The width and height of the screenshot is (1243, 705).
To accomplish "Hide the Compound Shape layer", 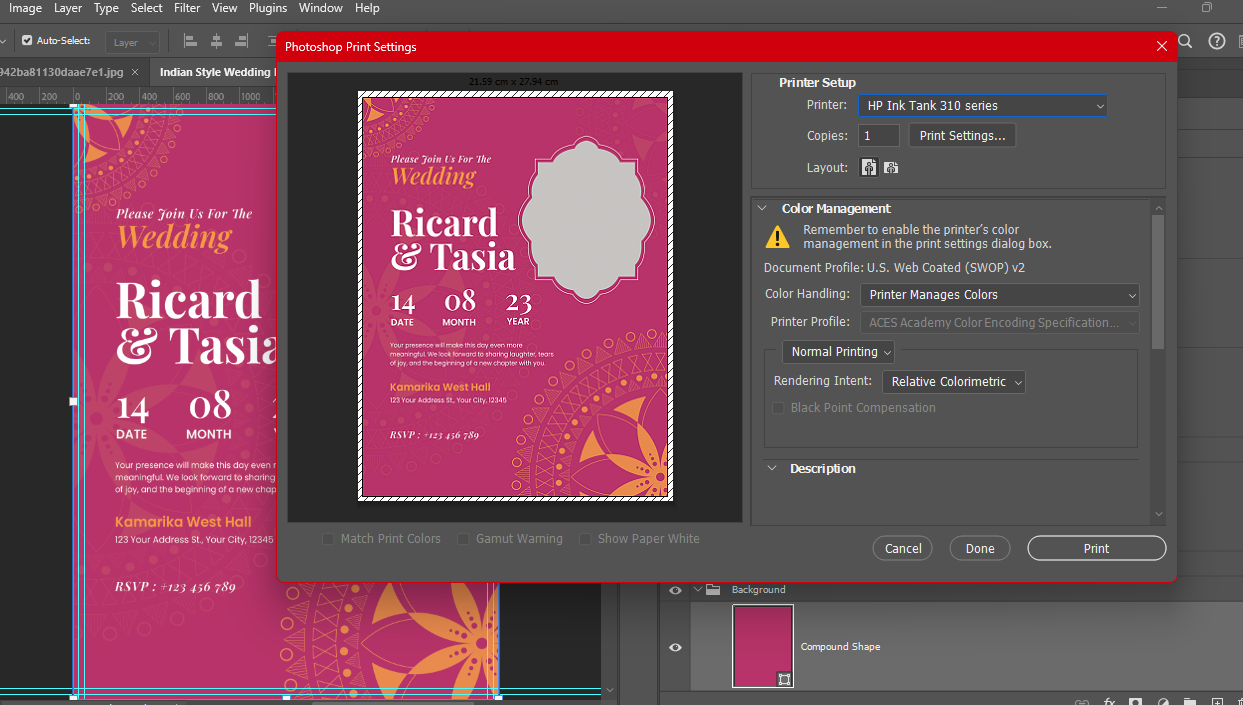I will [x=675, y=647].
